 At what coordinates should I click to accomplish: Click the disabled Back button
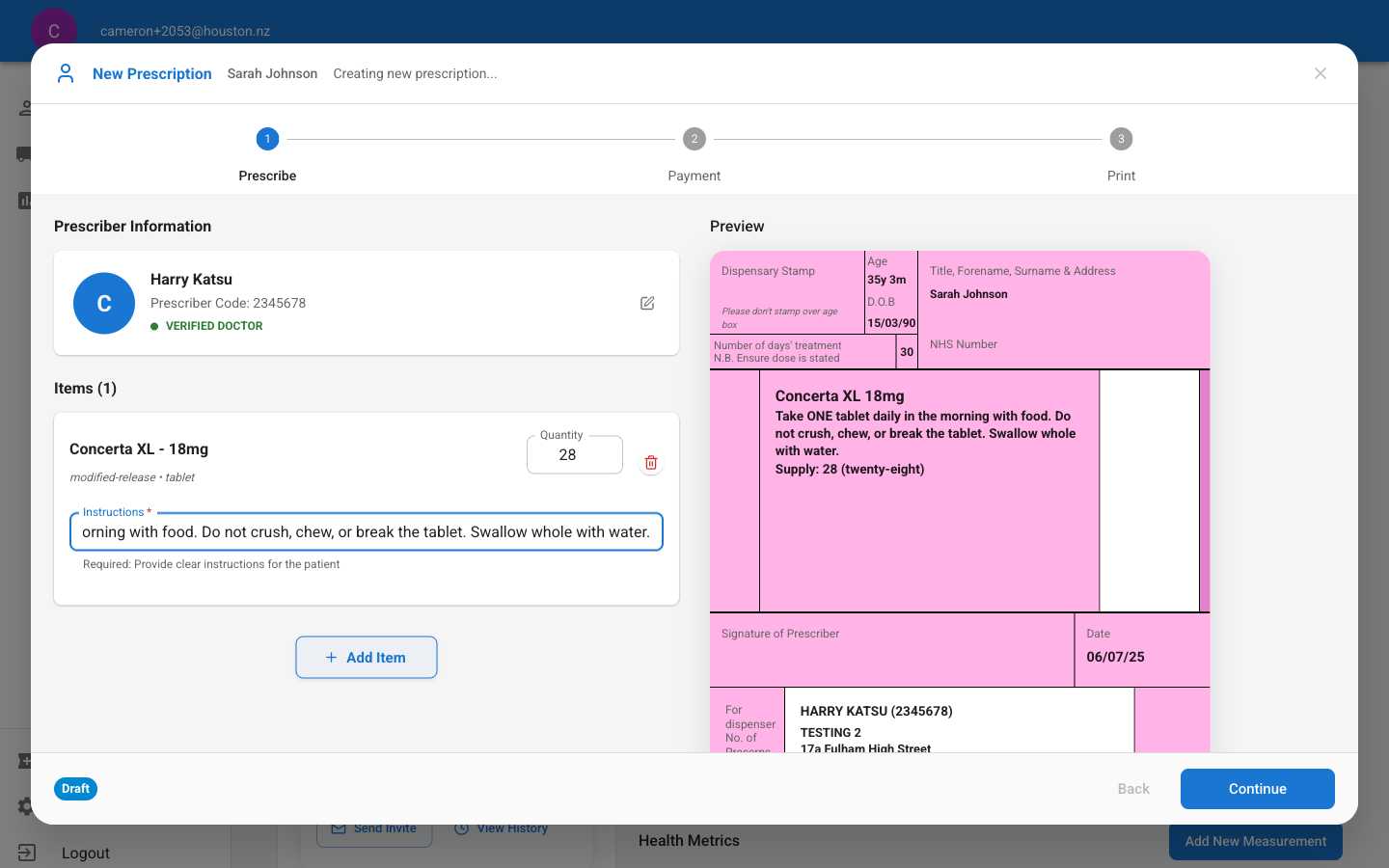coord(1133,789)
